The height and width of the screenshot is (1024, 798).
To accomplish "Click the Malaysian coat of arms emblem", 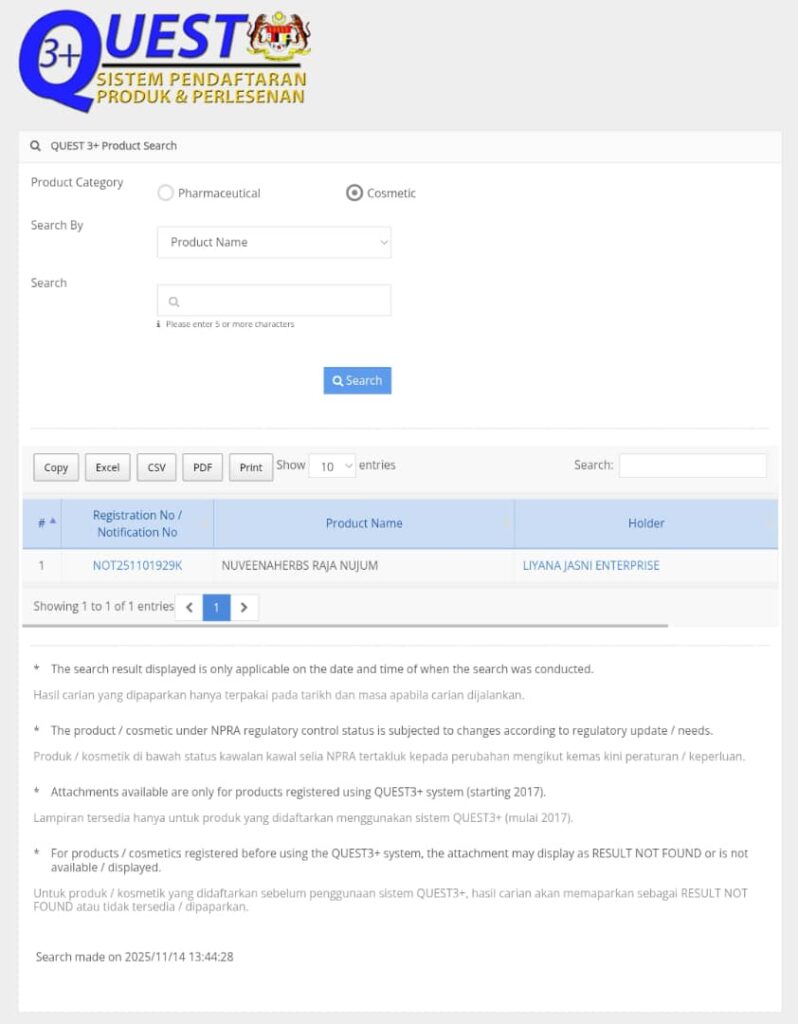I will tap(278, 40).
